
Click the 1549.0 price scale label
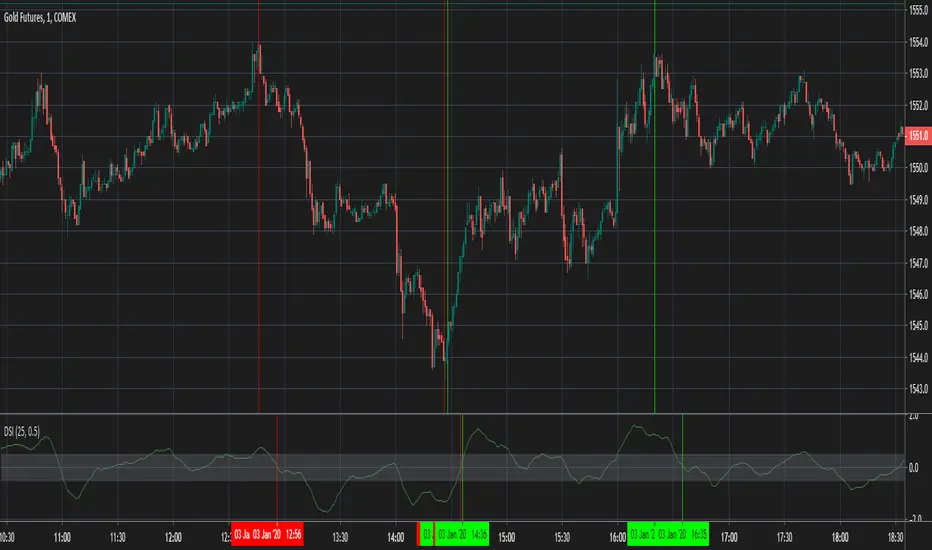pos(918,200)
